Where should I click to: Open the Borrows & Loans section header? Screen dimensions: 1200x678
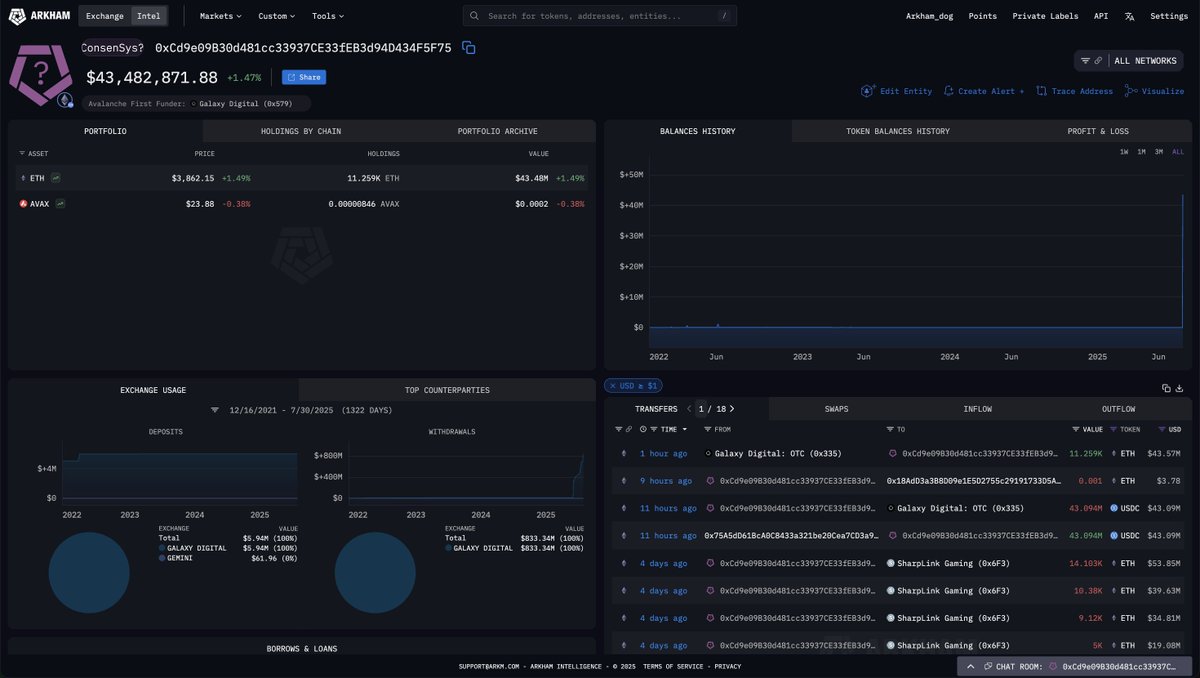point(302,648)
